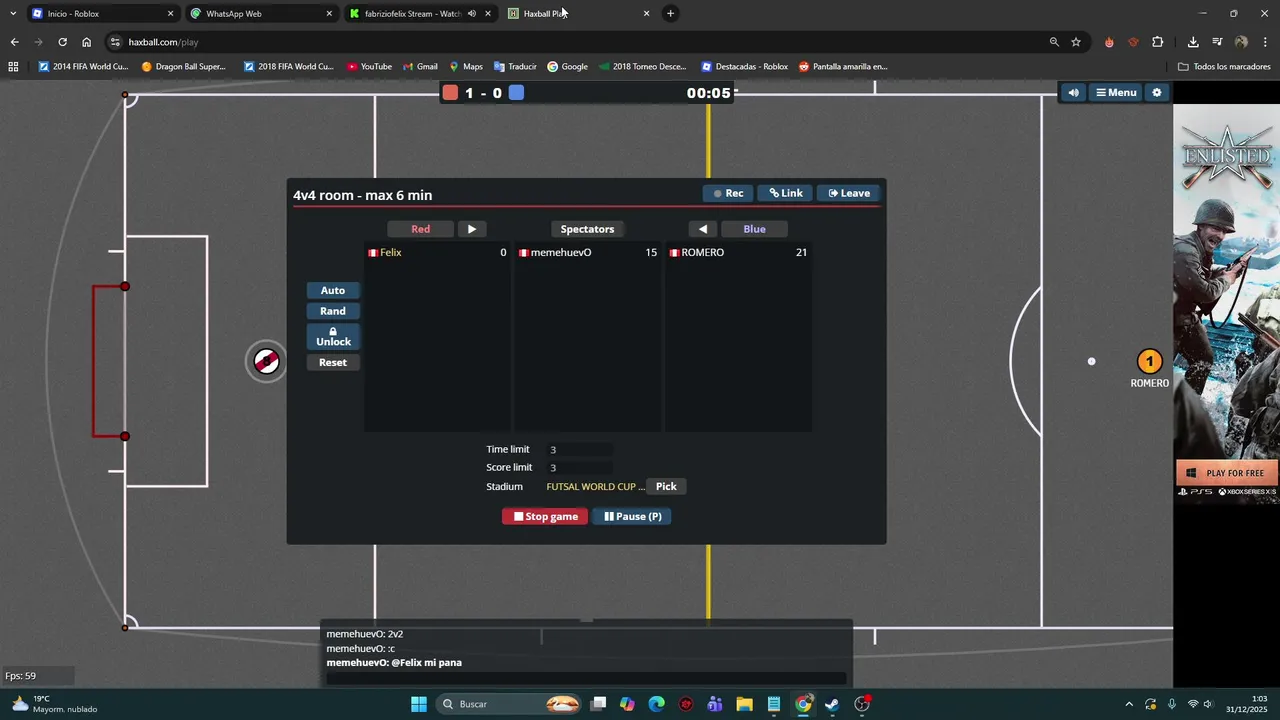Open the Time limit dropdown

pyautogui.click(x=578, y=450)
